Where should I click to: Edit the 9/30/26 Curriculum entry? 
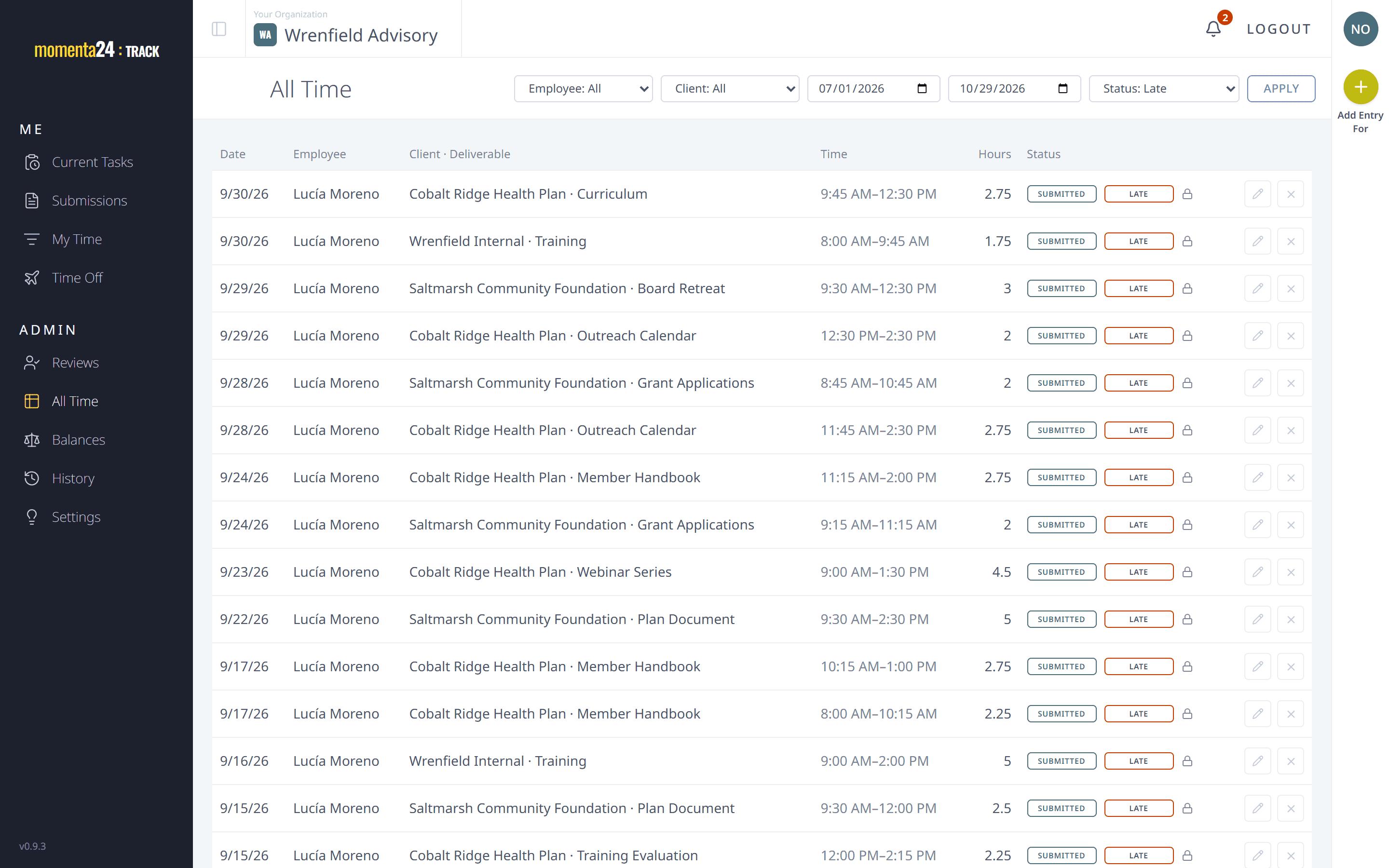tap(1257, 194)
